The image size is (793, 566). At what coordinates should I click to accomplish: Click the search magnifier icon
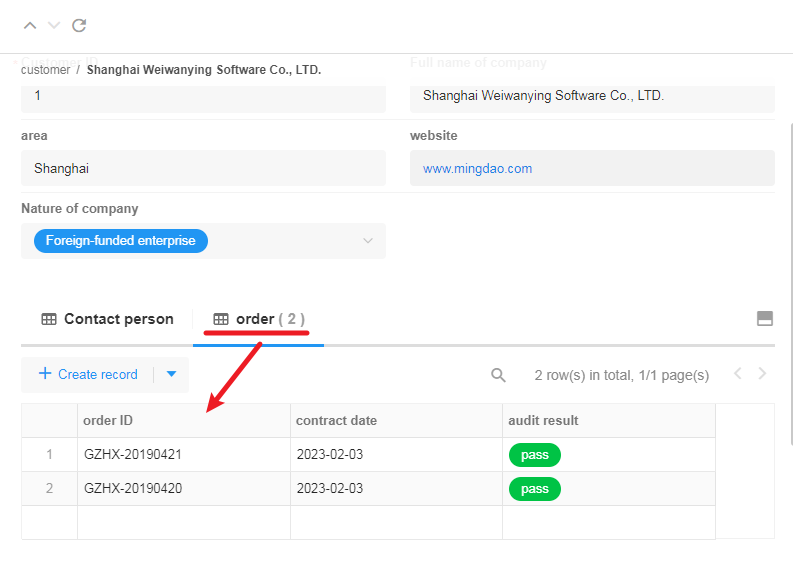click(x=498, y=375)
